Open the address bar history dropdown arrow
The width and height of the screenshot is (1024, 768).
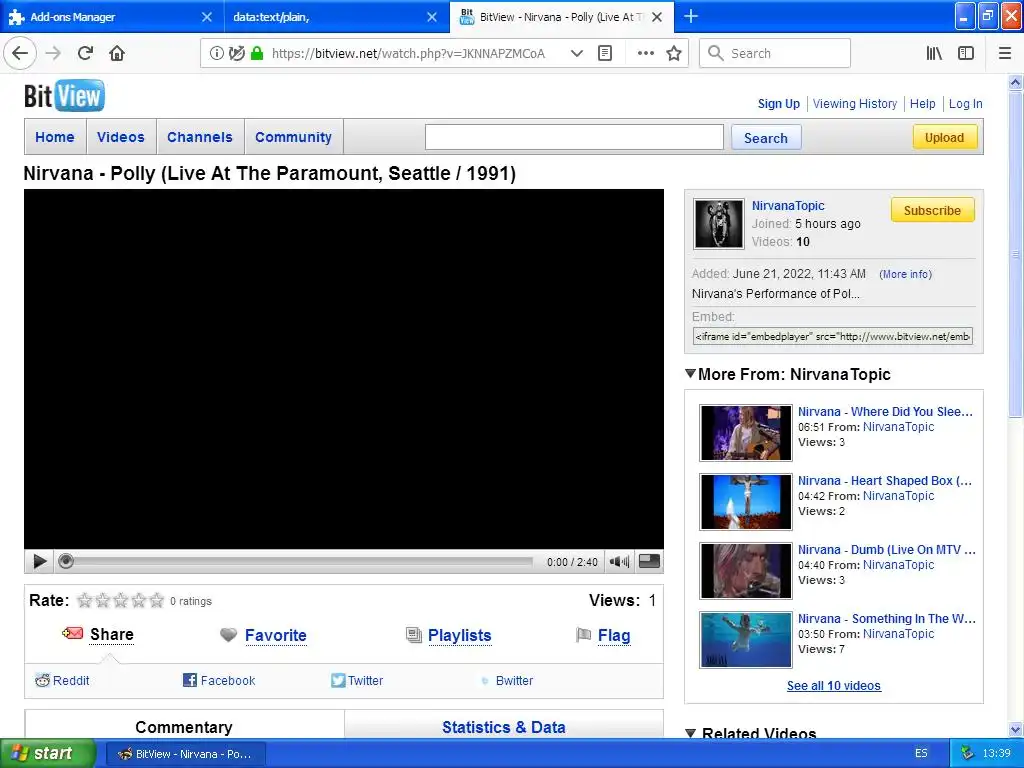(577, 54)
